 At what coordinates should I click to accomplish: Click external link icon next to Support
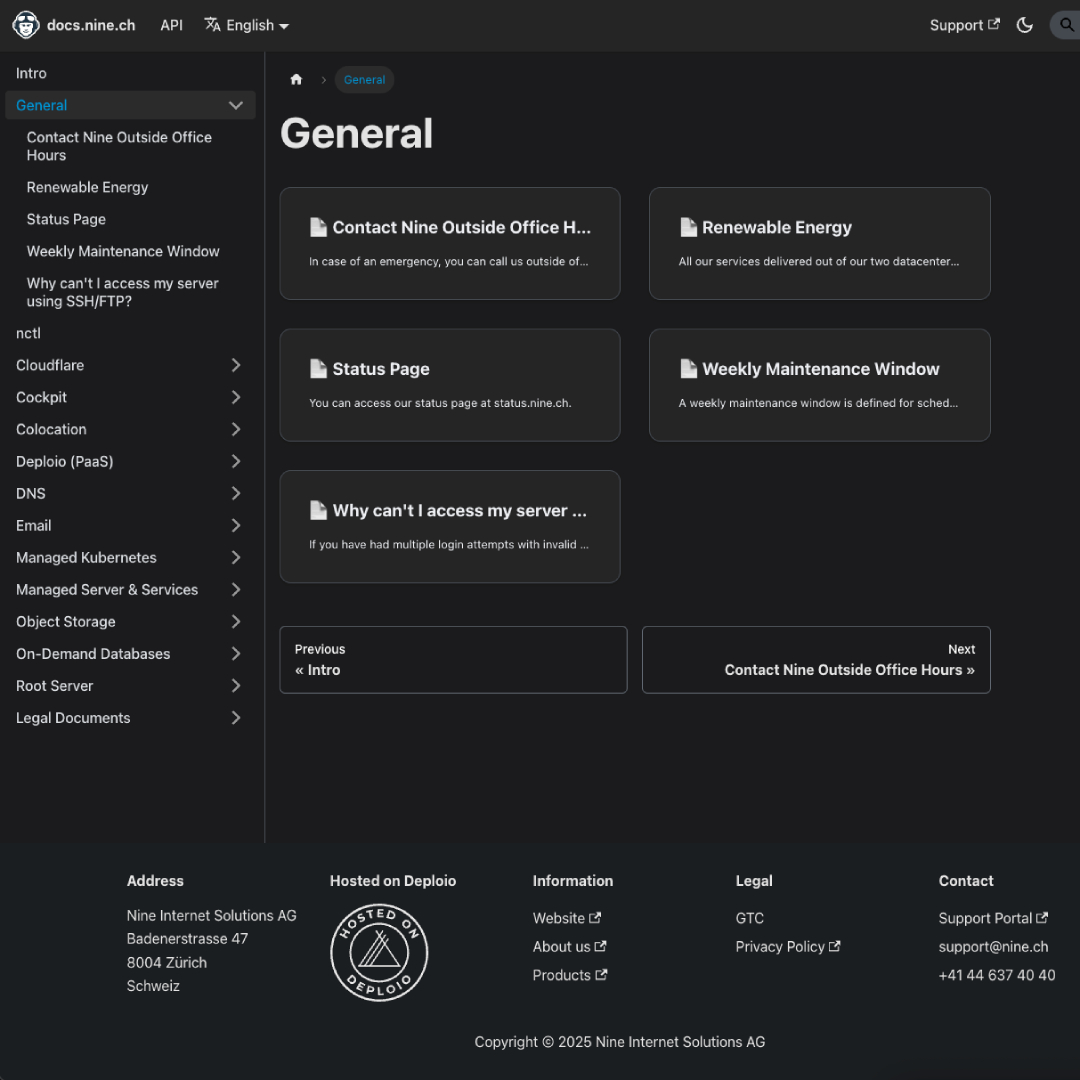[x=993, y=24]
